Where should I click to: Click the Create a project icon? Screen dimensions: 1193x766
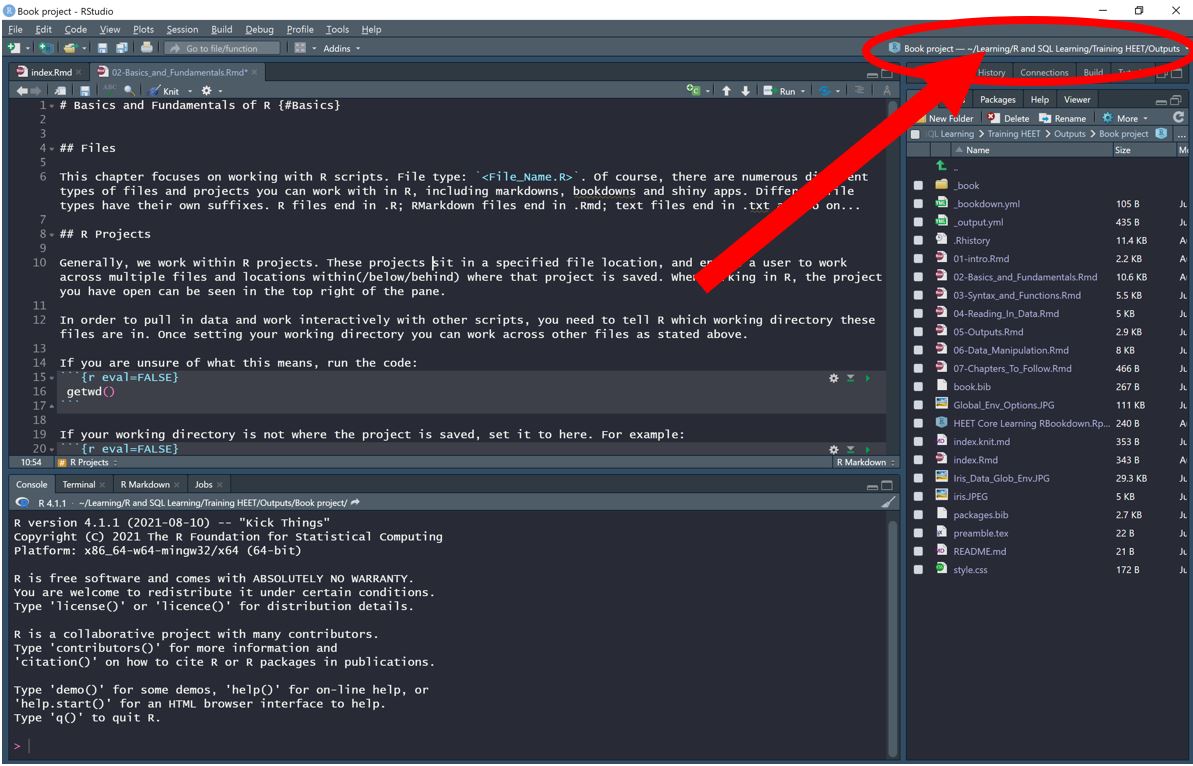46,48
